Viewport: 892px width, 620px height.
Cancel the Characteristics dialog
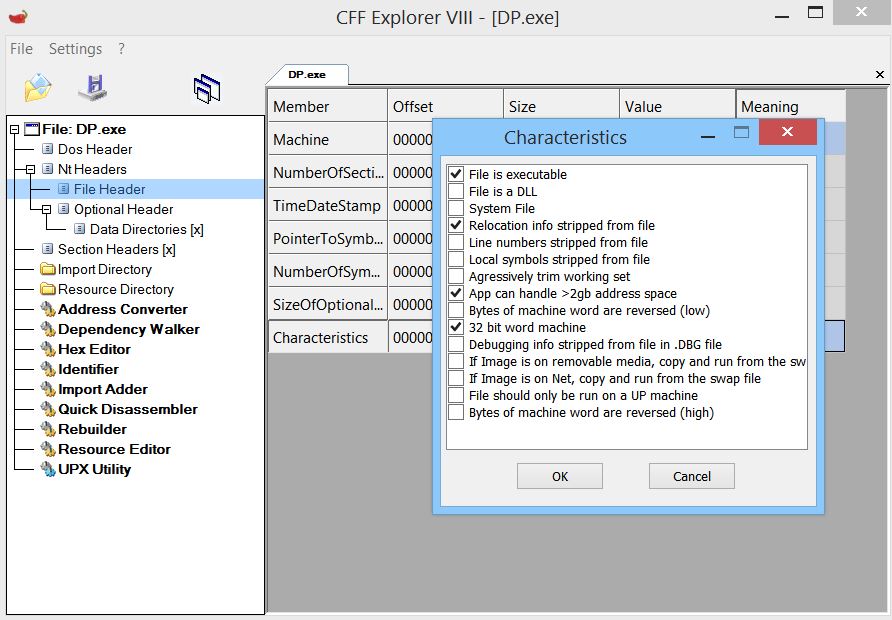[x=692, y=476]
